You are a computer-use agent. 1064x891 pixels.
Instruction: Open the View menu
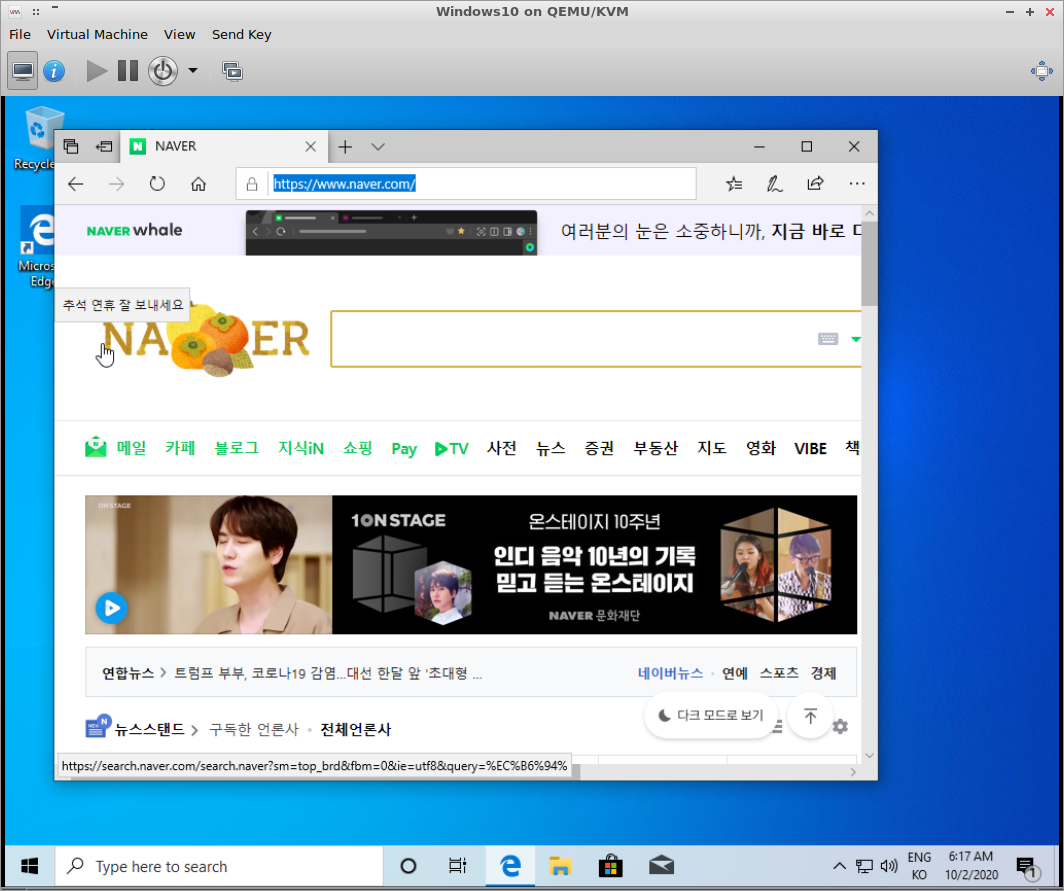pos(179,35)
